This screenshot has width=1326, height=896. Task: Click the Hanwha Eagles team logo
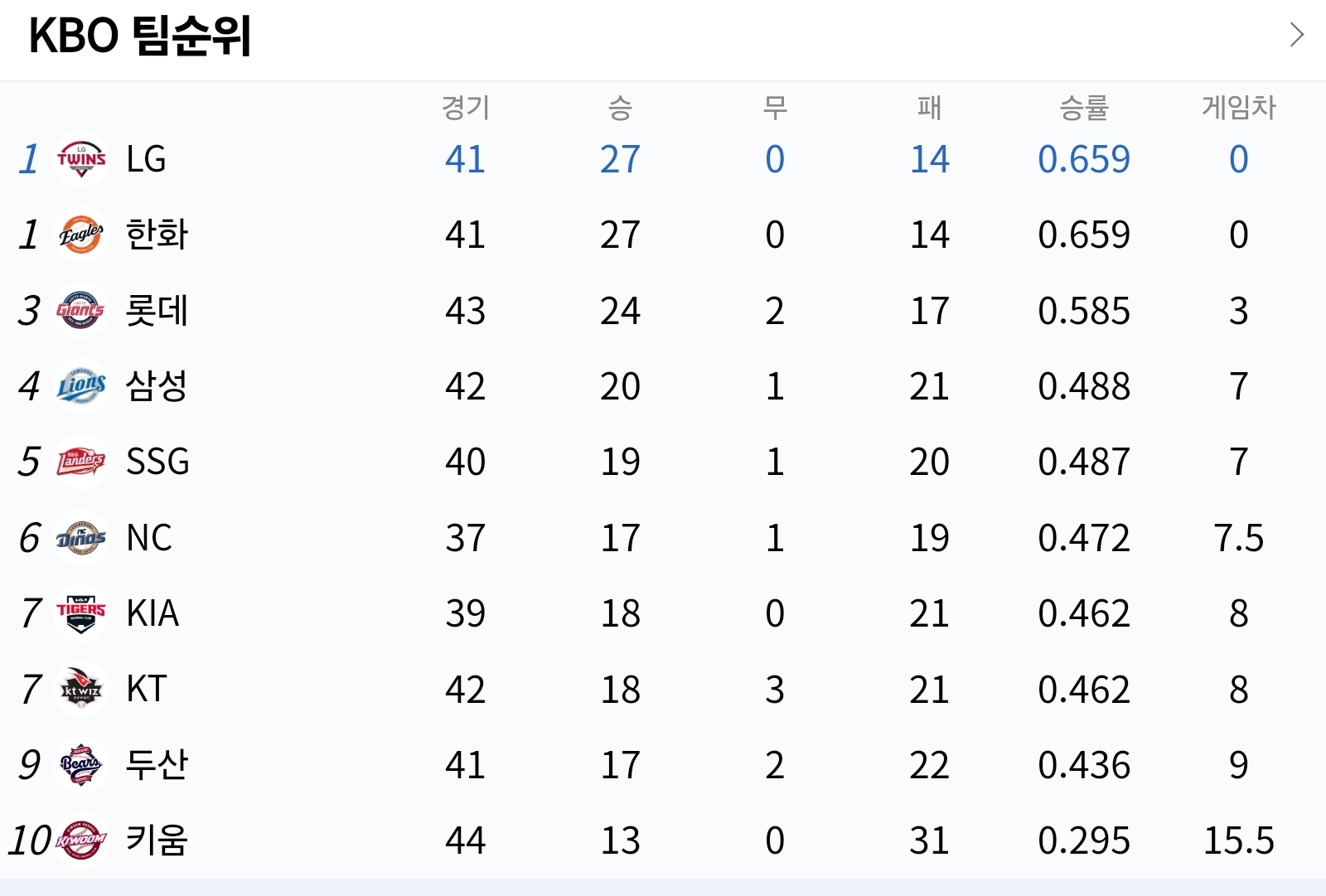coord(81,235)
